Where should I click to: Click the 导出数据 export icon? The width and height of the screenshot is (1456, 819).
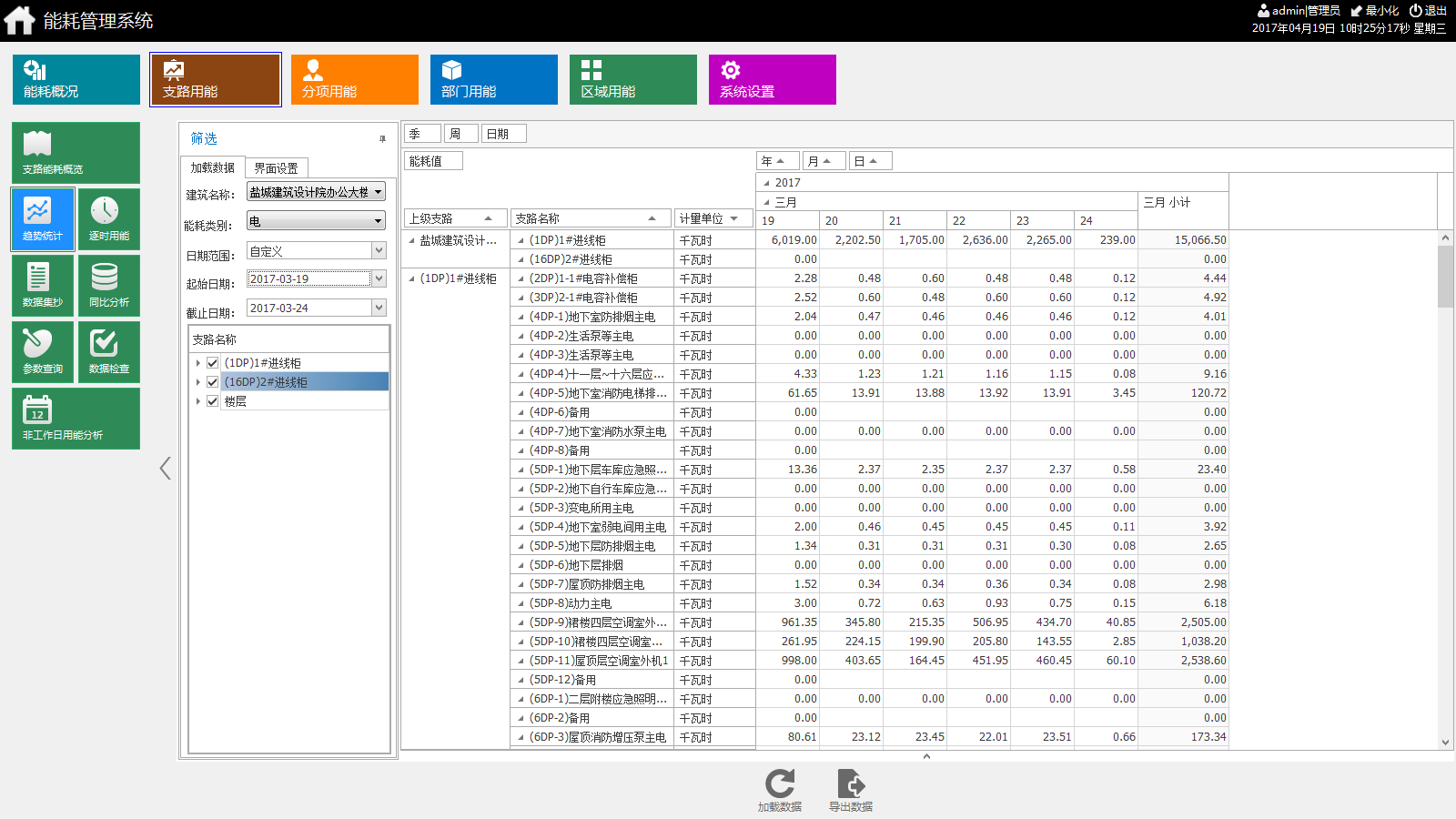point(851,784)
